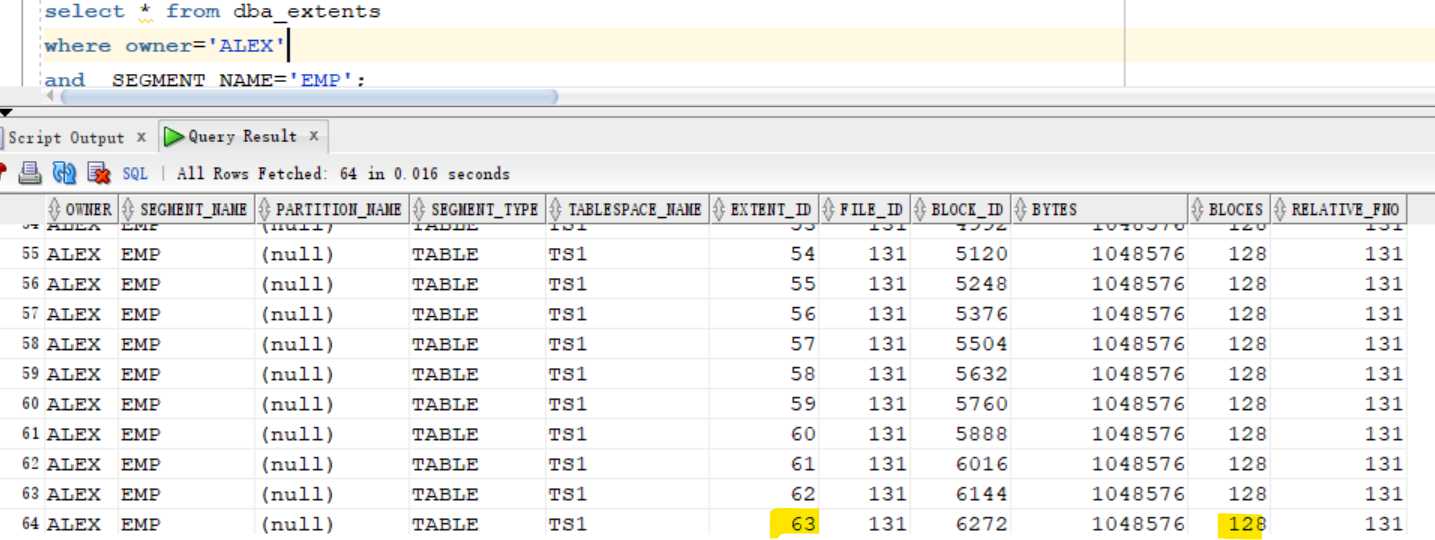Click the where owner='ALEX' editor line
This screenshot has width=1435, height=540.
165,46
